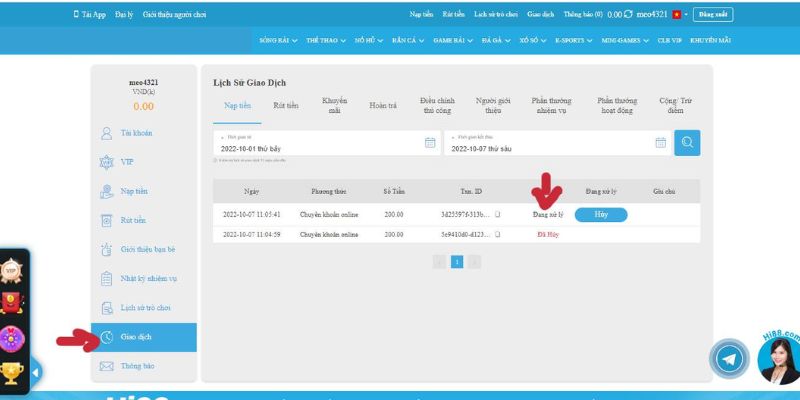The height and width of the screenshot is (400, 800).
Task: Select Giao dịch in the left sidebar
Action: (135, 338)
